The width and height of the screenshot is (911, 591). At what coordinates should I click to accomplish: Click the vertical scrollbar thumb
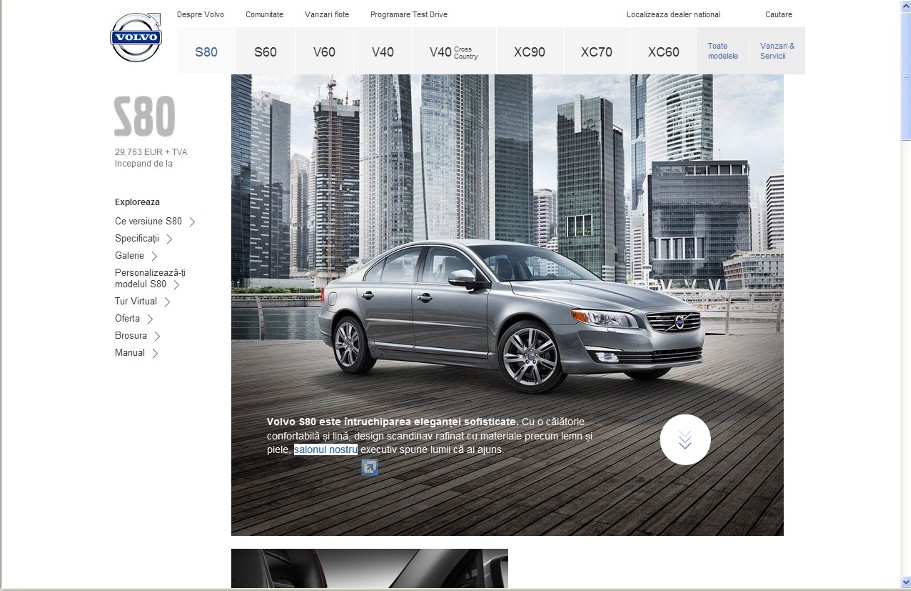coord(905,77)
